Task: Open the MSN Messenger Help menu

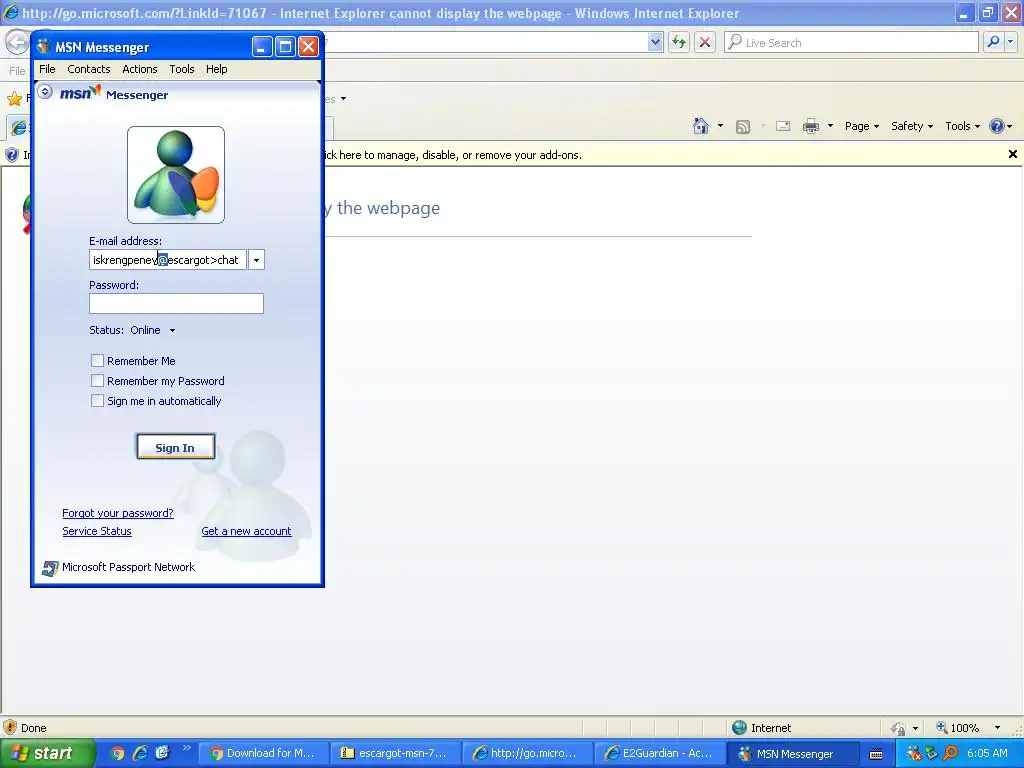Action: (216, 69)
